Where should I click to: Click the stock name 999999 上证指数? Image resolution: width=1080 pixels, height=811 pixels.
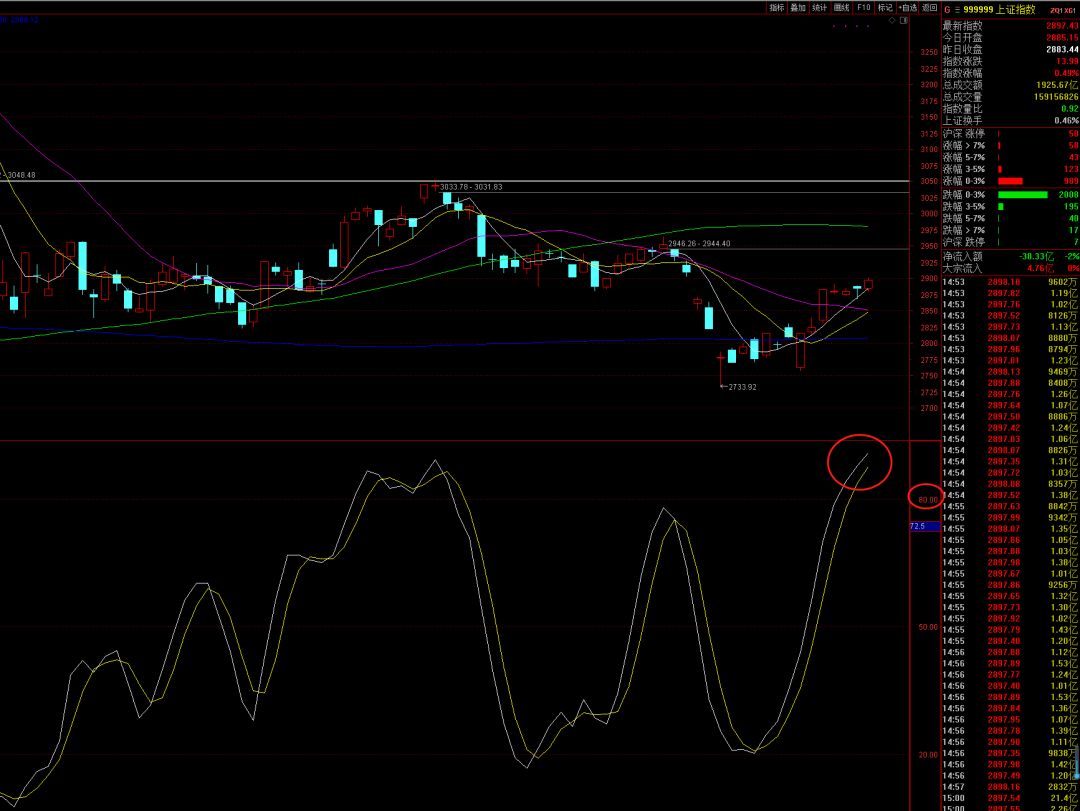[999, 10]
